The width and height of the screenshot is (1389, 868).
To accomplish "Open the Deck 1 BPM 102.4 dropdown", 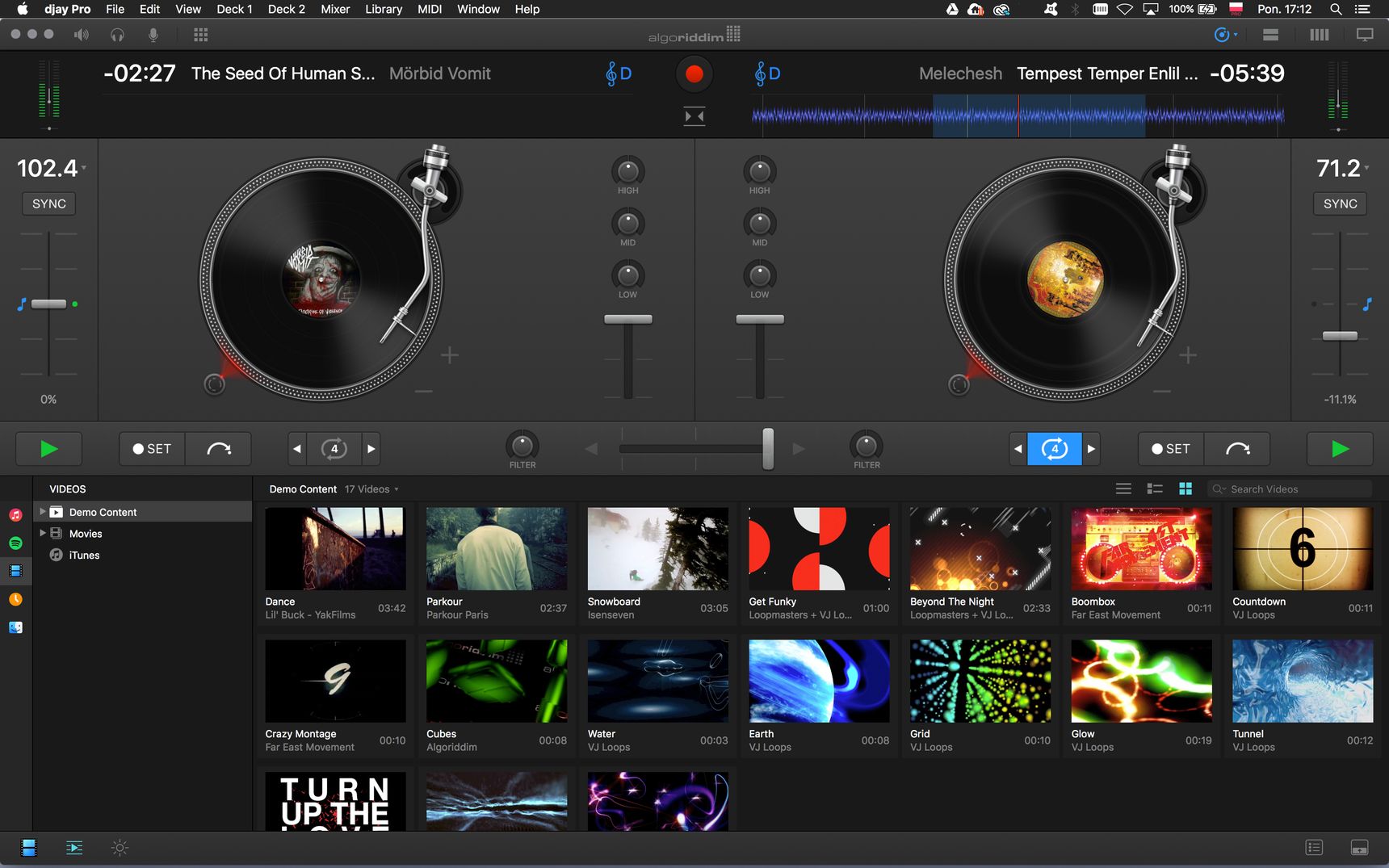I will tap(84, 168).
